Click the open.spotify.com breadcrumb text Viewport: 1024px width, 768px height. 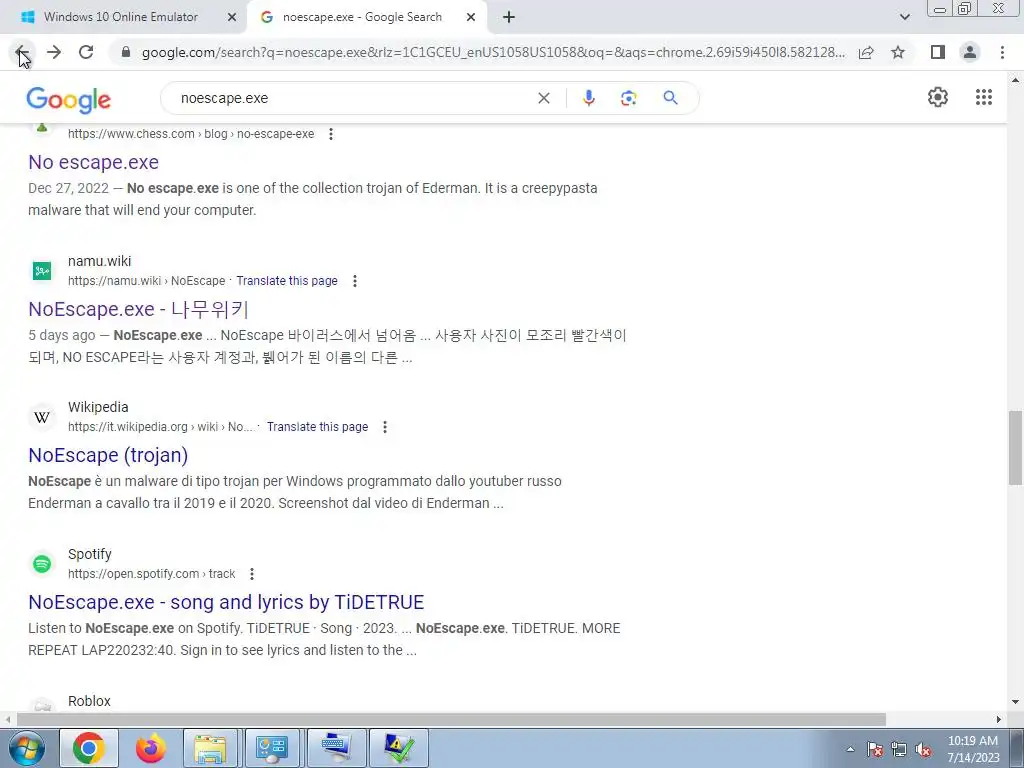coord(152,574)
